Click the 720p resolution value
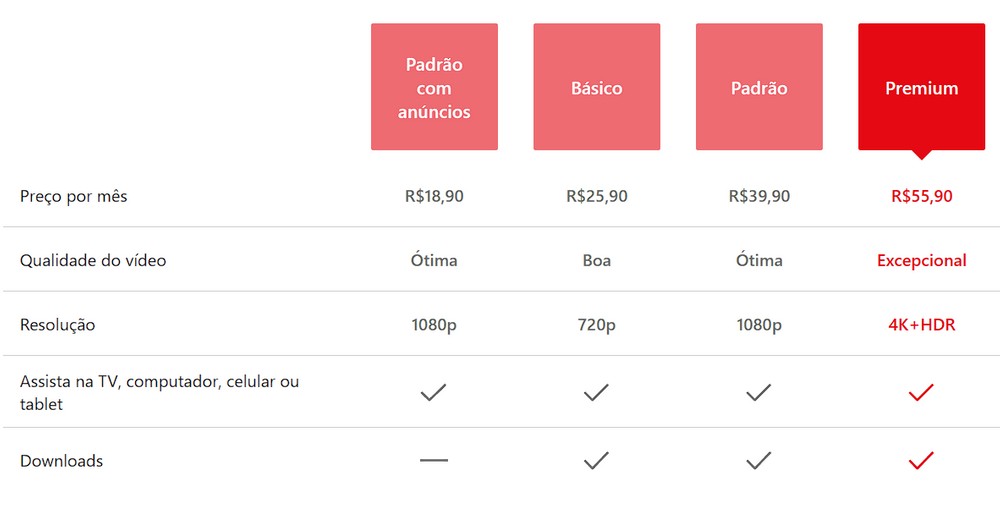 (596, 325)
